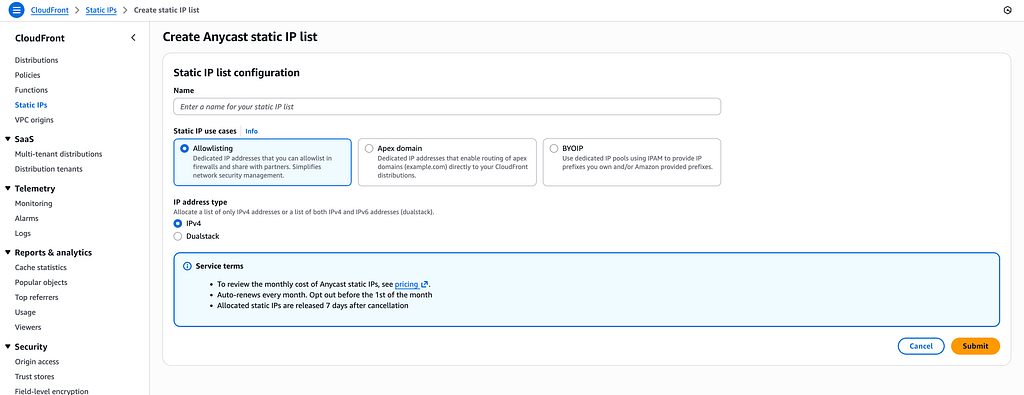Collapse the SaaS sidebar section
Screen dimensions: 1024x395
(x=7, y=139)
